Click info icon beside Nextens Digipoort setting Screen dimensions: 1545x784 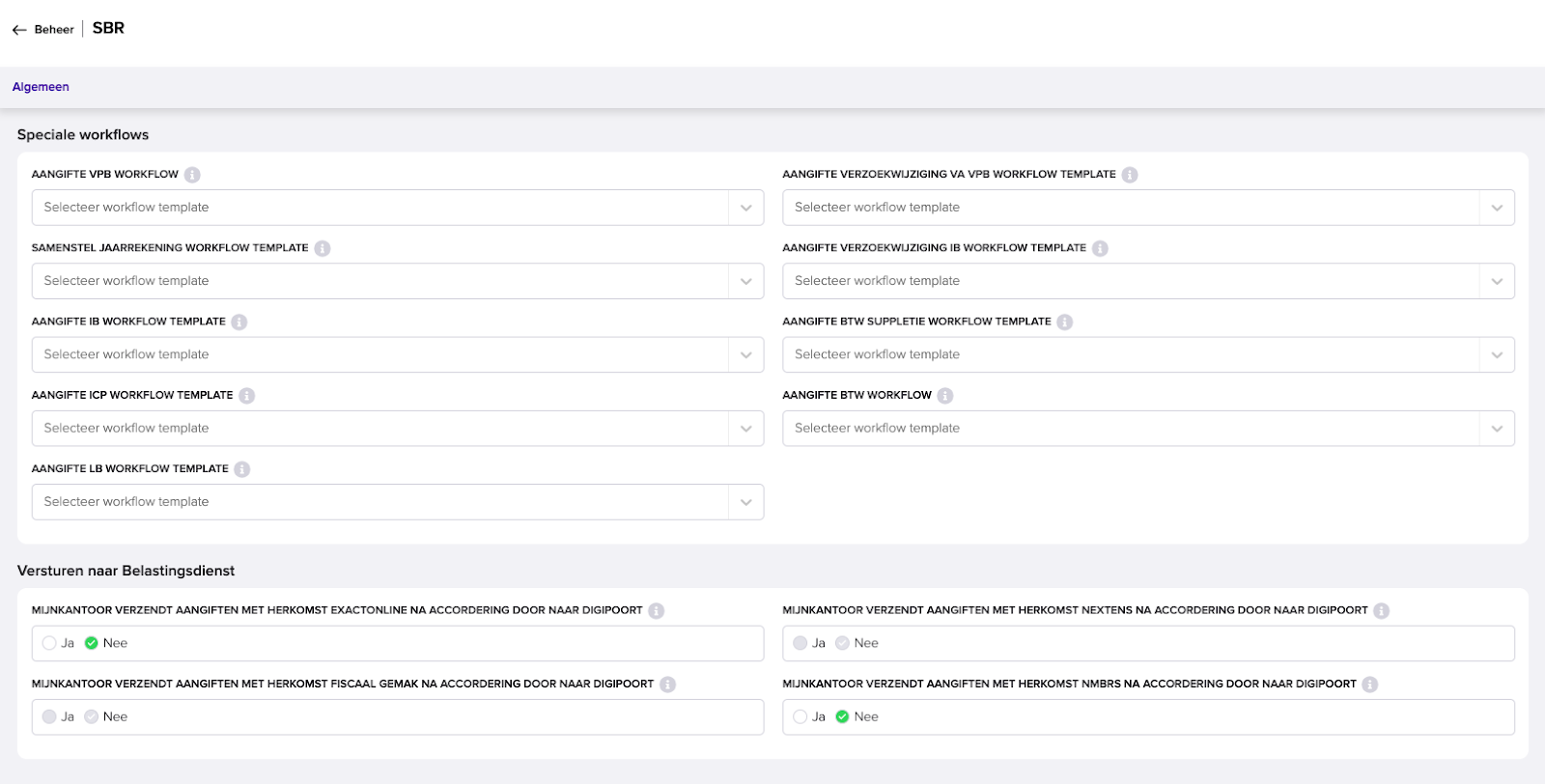[1382, 611]
